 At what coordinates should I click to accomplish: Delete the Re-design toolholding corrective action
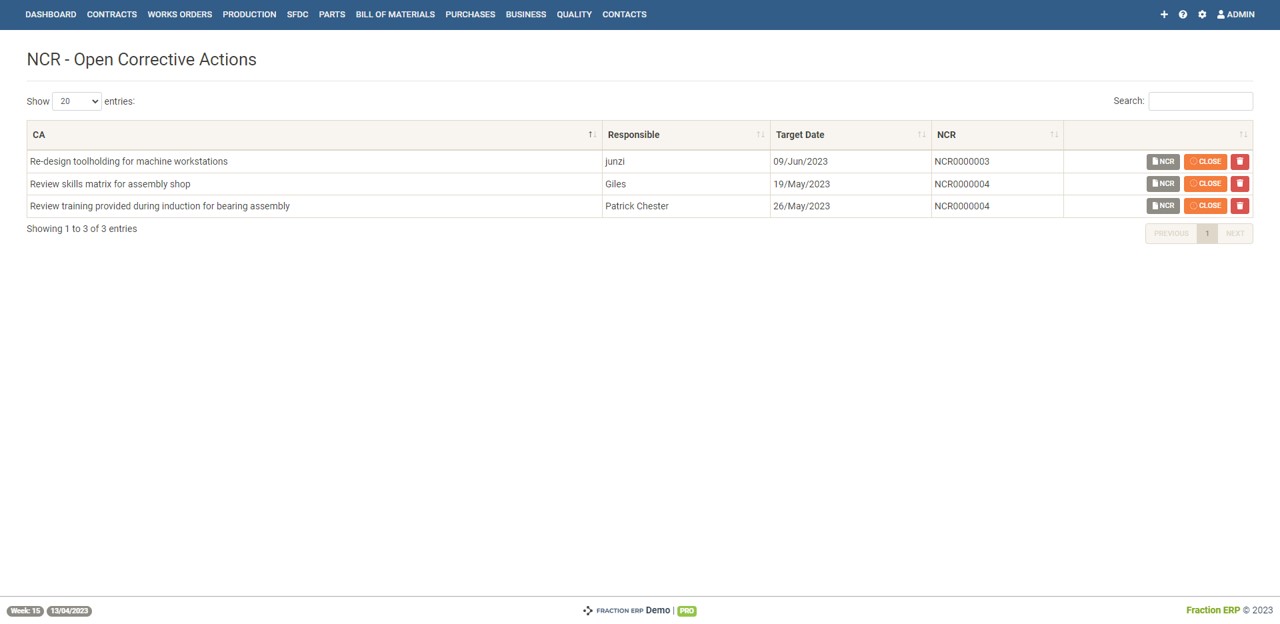coord(1240,162)
